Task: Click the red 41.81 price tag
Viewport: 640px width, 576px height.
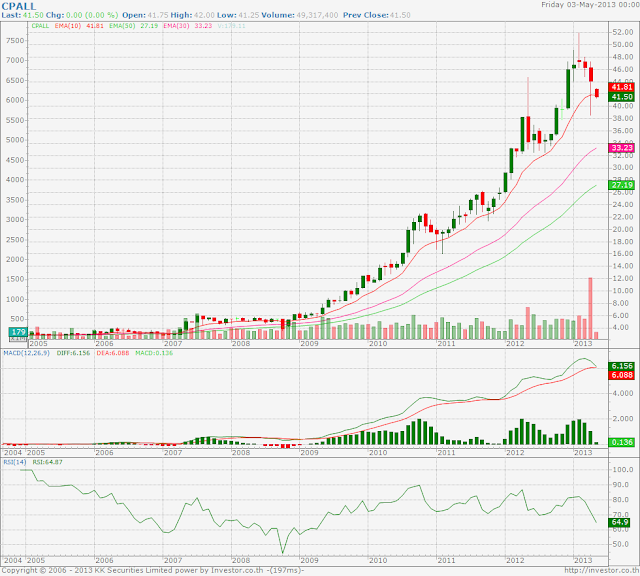Action: point(621,87)
